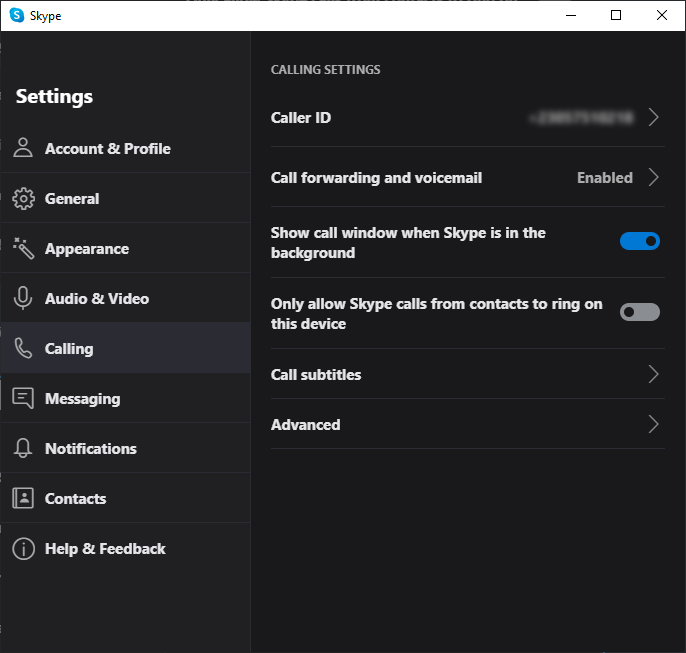Screen dimensions: 686x653
Task: Enable only allow calls from contacts toggle
Action: coord(640,312)
